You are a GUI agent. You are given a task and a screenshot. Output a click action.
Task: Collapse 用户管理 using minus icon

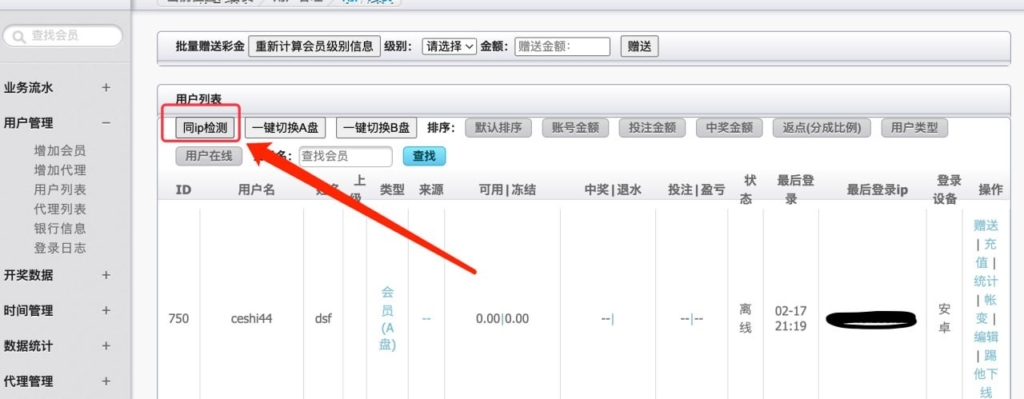[106, 123]
